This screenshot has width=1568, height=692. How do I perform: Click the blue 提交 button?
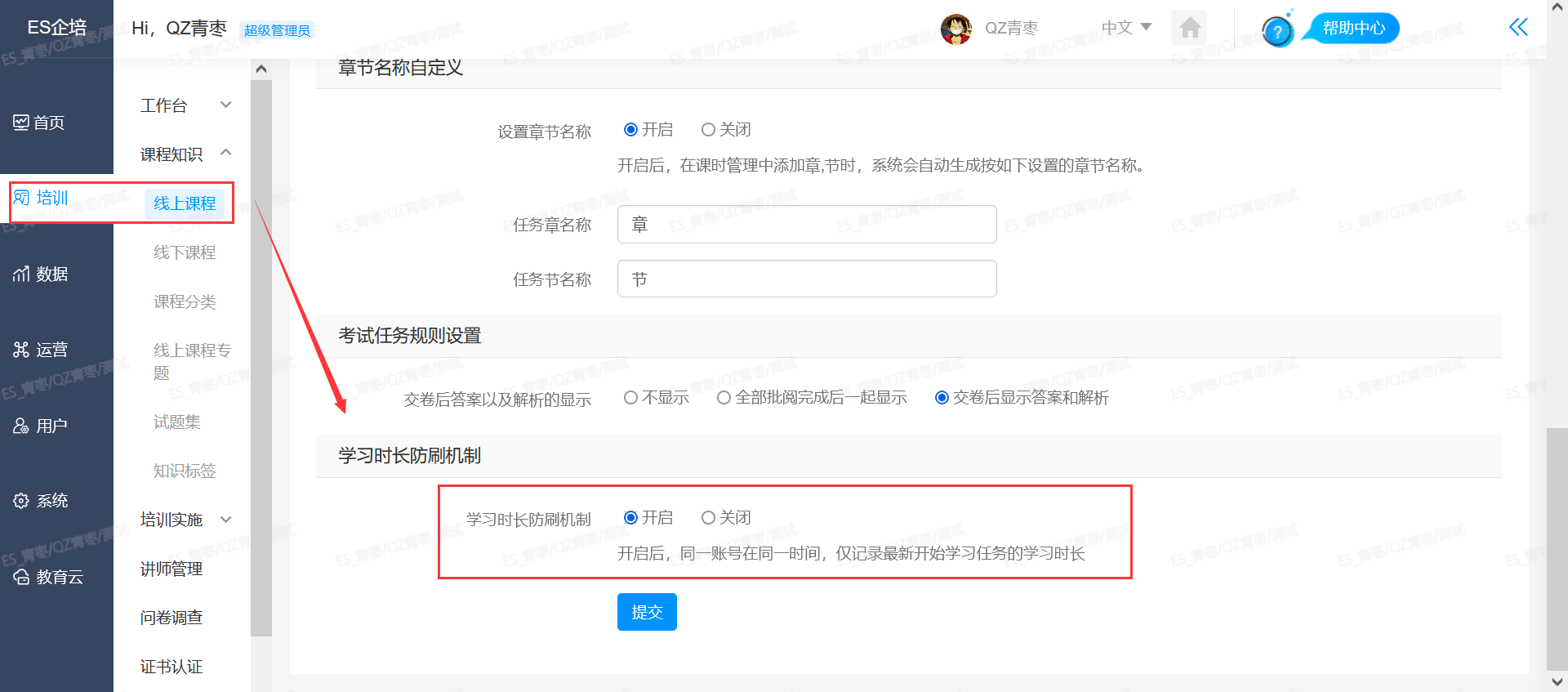click(x=647, y=612)
